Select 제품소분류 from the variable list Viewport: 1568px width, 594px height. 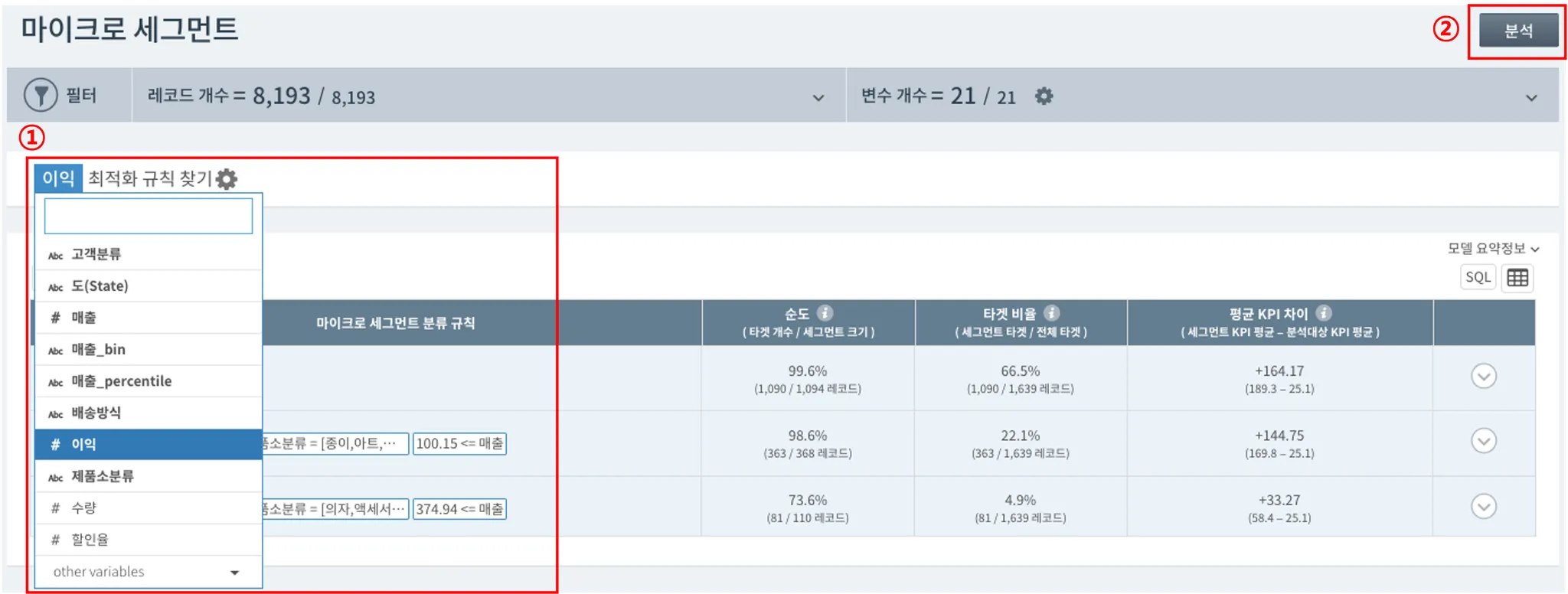149,476
